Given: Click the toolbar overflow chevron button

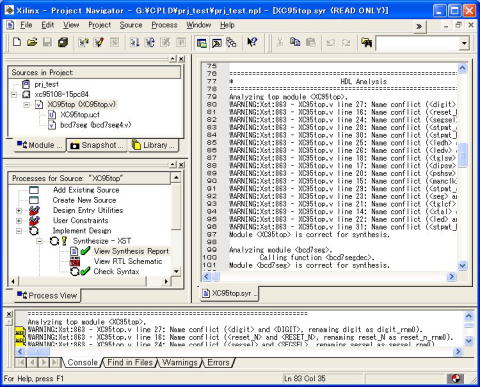Looking at the screenshot, I should tap(419, 26).
